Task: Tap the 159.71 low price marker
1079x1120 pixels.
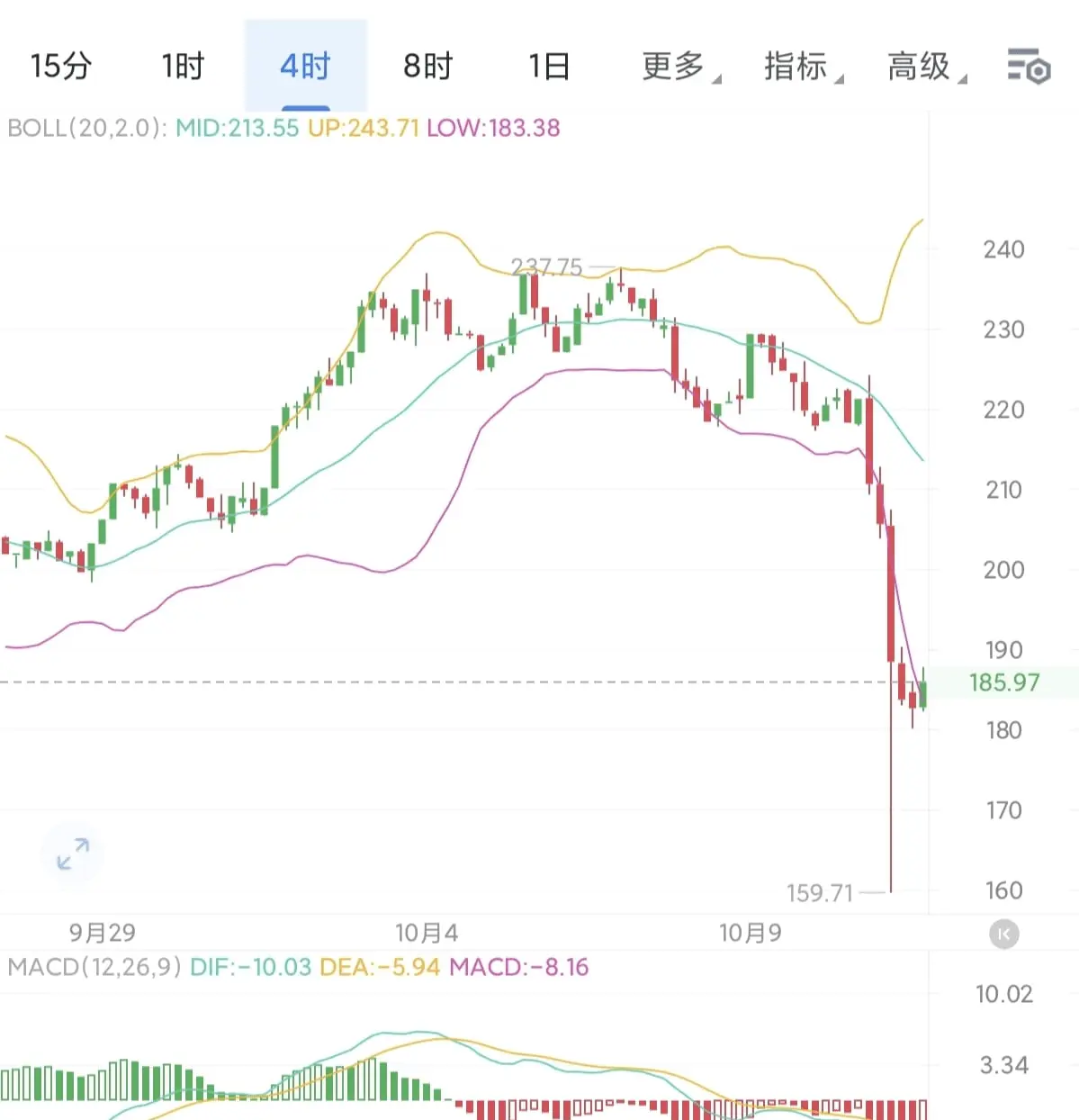Action: coord(820,893)
